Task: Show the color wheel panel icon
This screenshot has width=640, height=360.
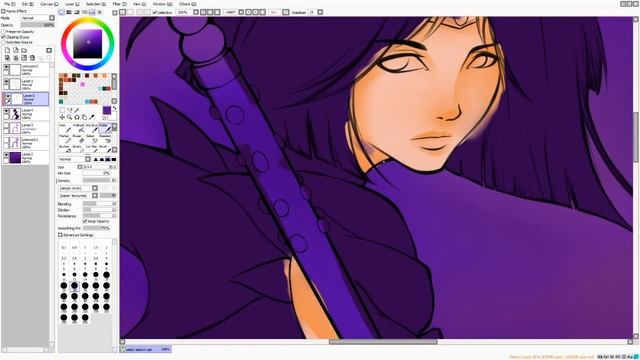Action: [x=61, y=12]
